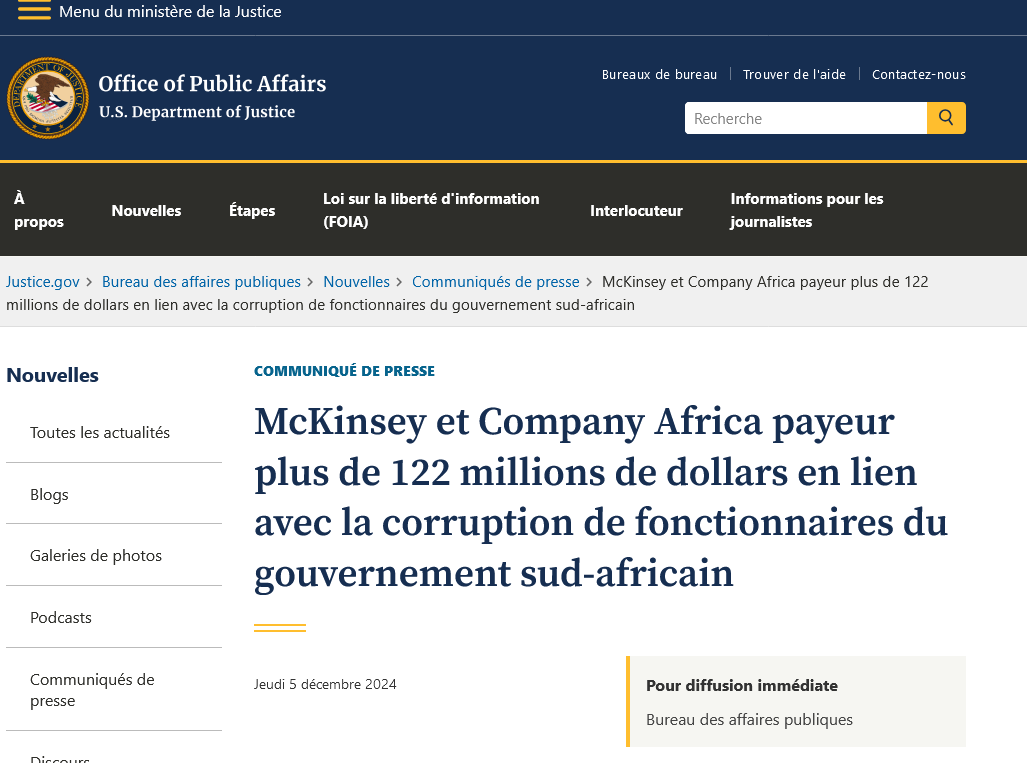Viewport: 1027px width, 763px height.
Task: Click the date 'Jeudi 5 décembre 2024'
Action: [325, 684]
